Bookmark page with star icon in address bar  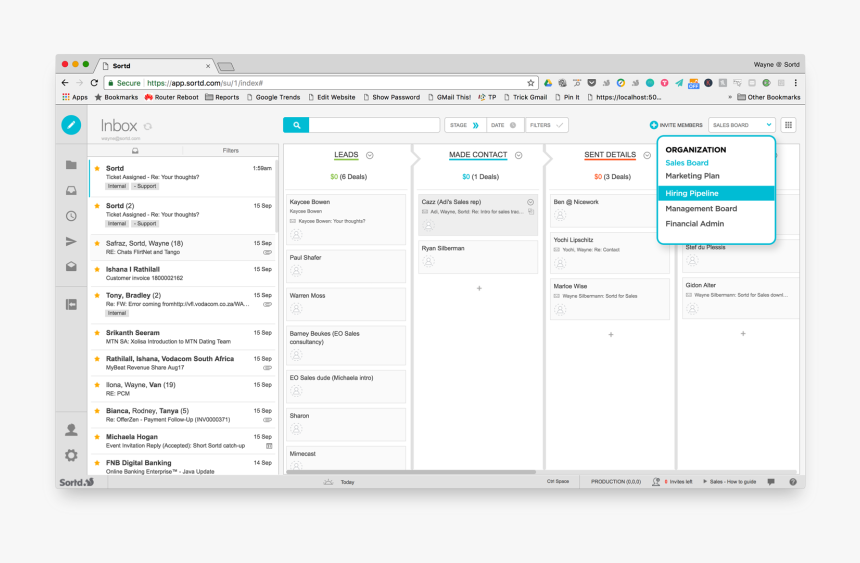pyautogui.click(x=530, y=83)
